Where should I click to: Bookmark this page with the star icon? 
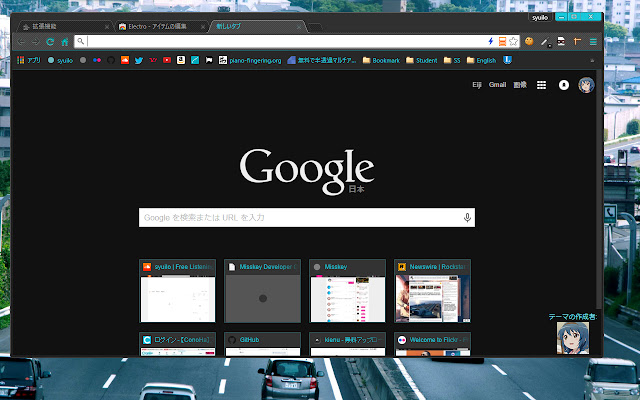(x=513, y=41)
